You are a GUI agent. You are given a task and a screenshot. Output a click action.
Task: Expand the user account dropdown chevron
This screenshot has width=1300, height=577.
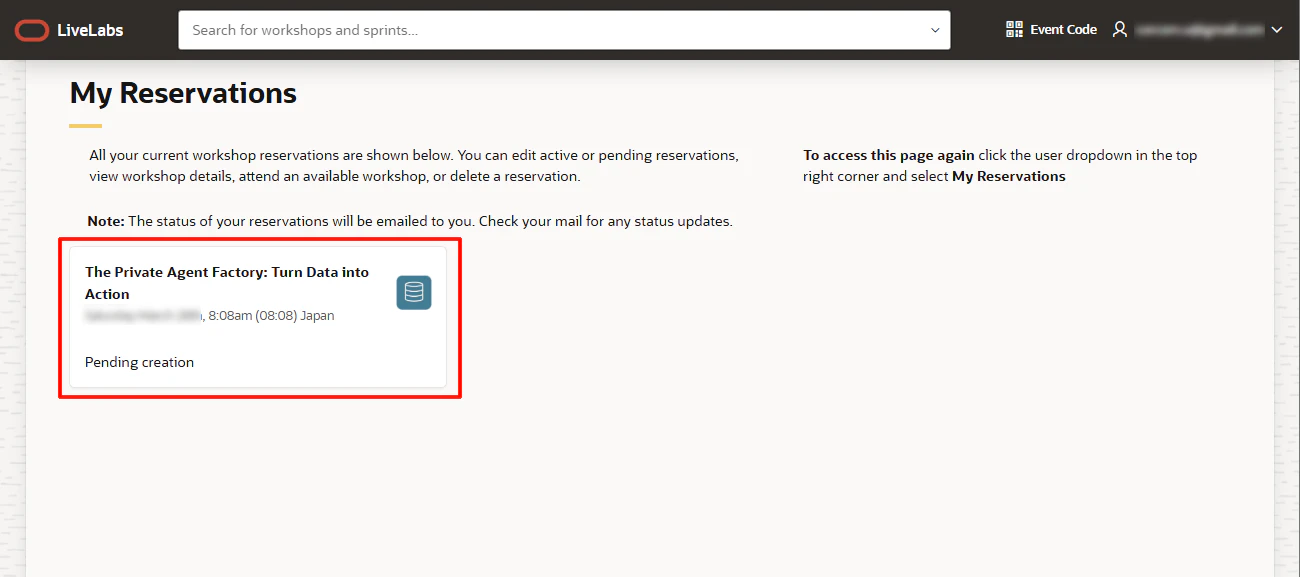1276,30
